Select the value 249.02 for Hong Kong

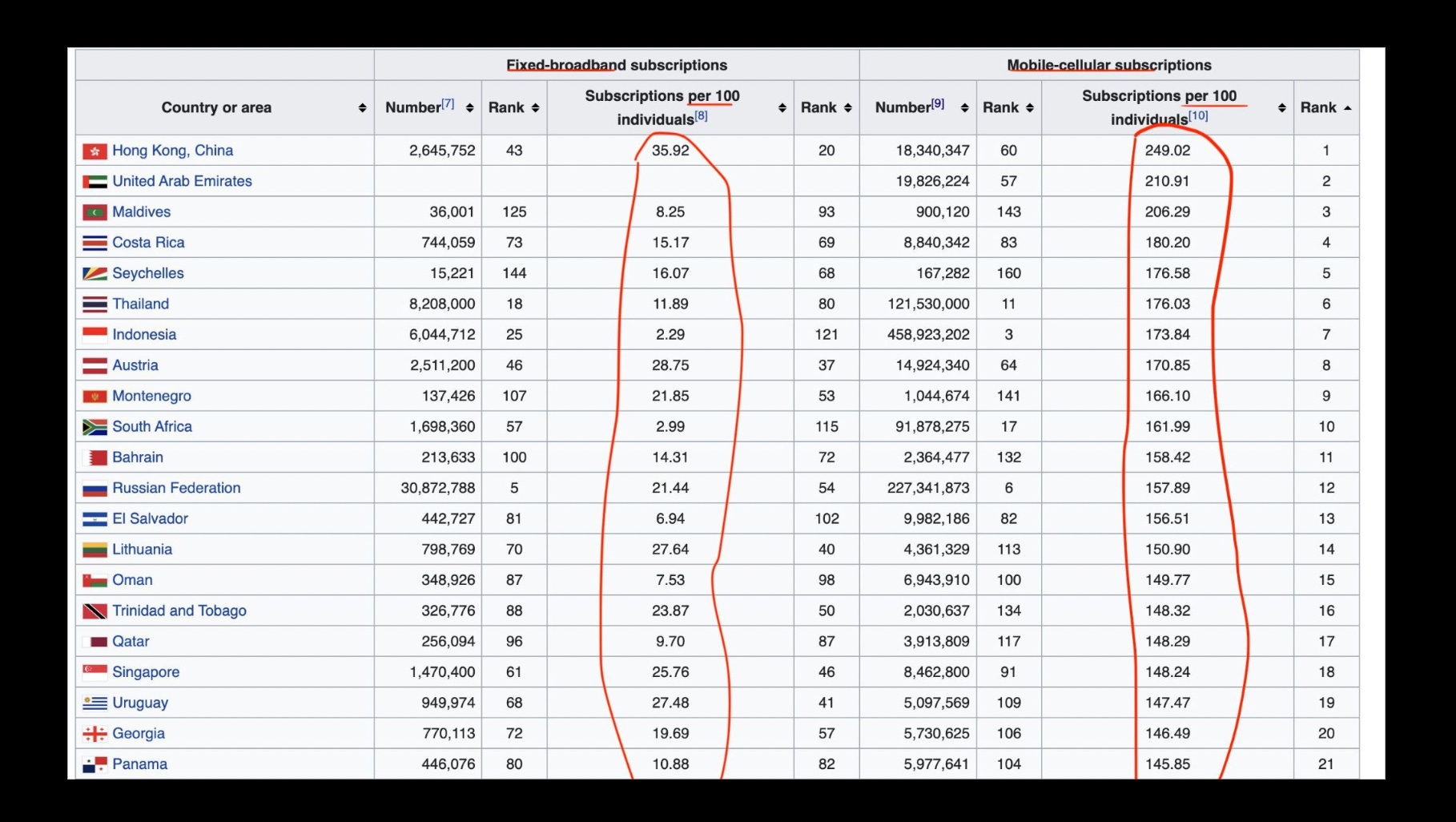coord(1168,151)
